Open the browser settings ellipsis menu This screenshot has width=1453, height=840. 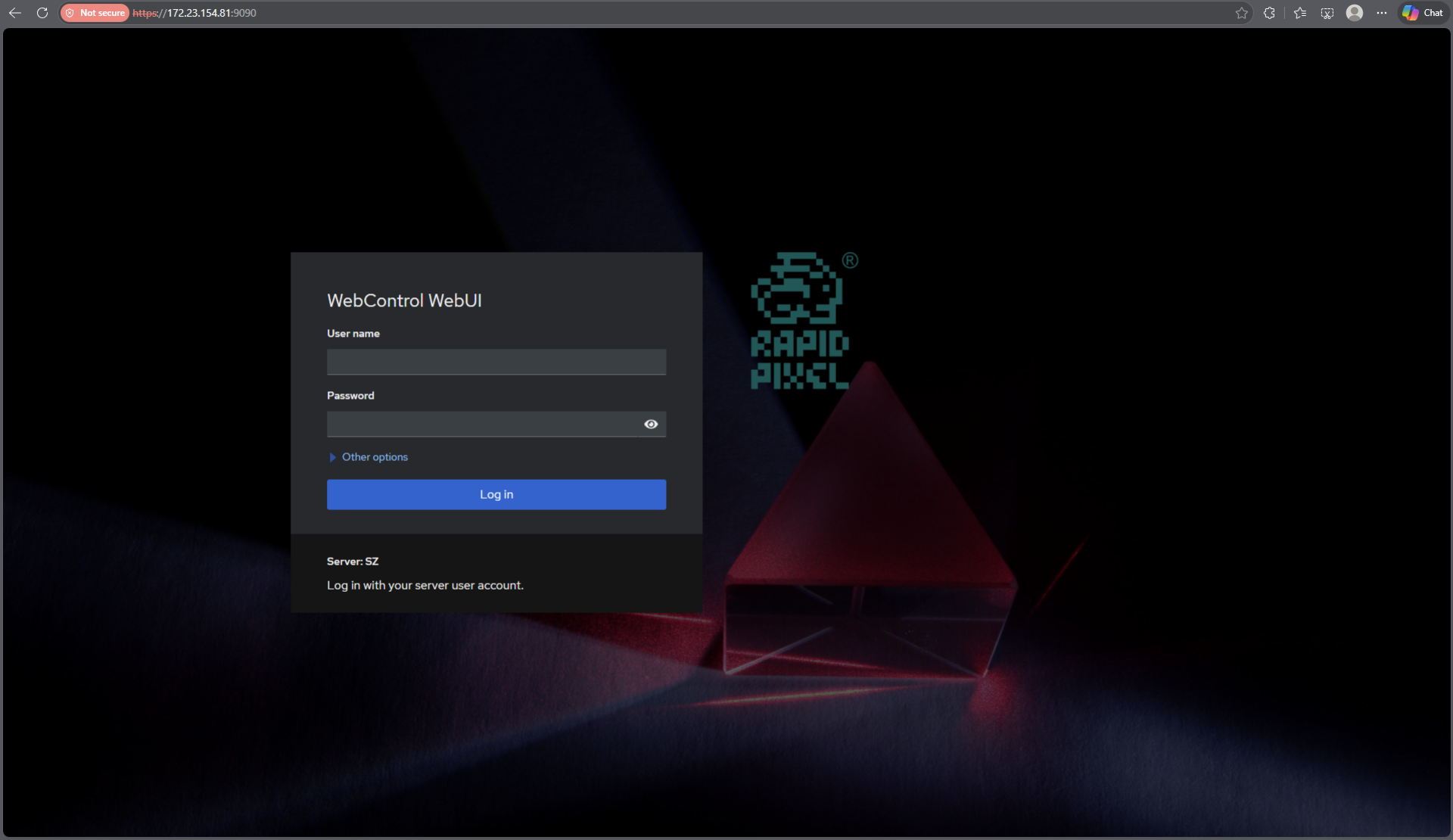coord(1382,12)
